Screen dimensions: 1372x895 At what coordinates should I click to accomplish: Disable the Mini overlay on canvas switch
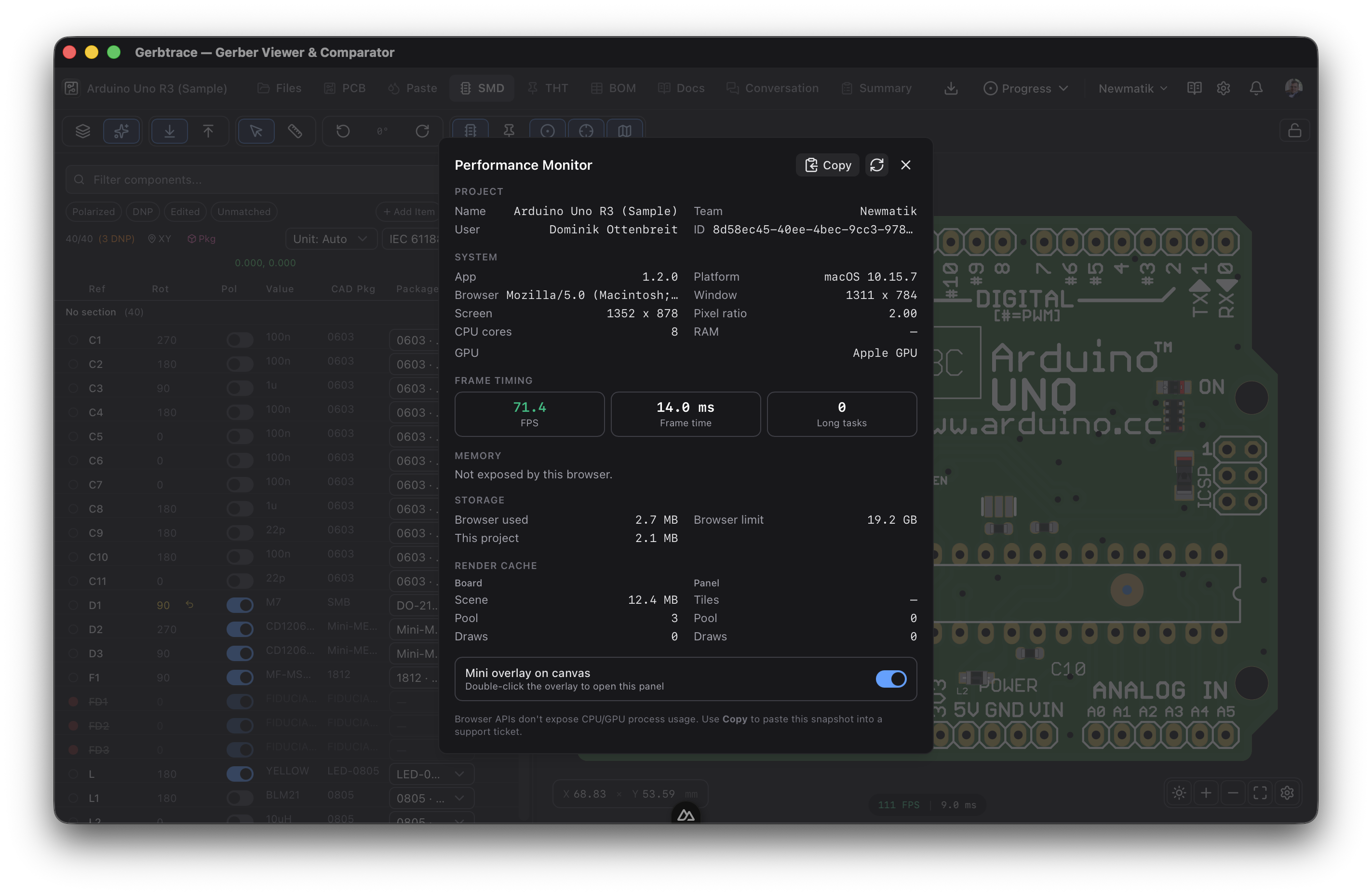click(891, 679)
